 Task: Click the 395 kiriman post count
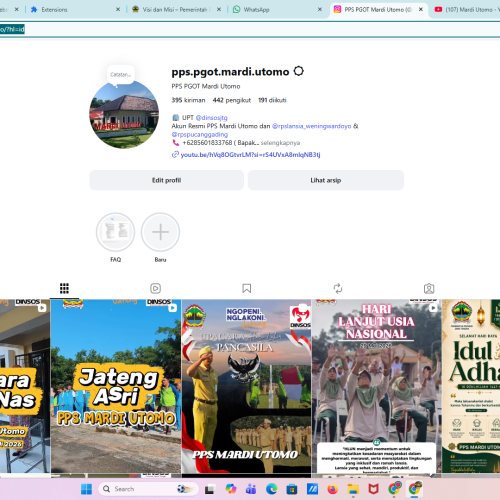pos(188,100)
